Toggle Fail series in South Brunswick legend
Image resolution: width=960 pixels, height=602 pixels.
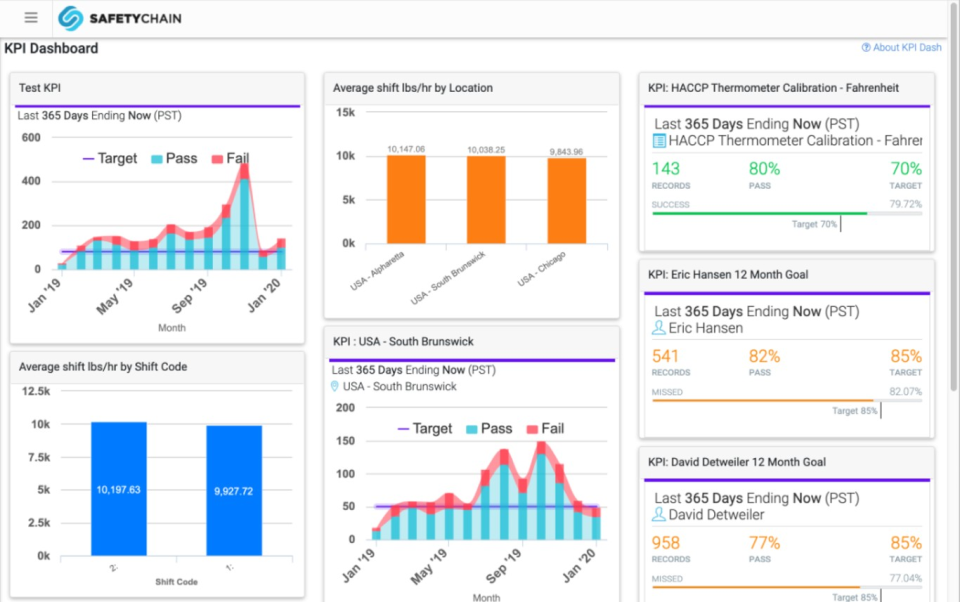(x=546, y=429)
